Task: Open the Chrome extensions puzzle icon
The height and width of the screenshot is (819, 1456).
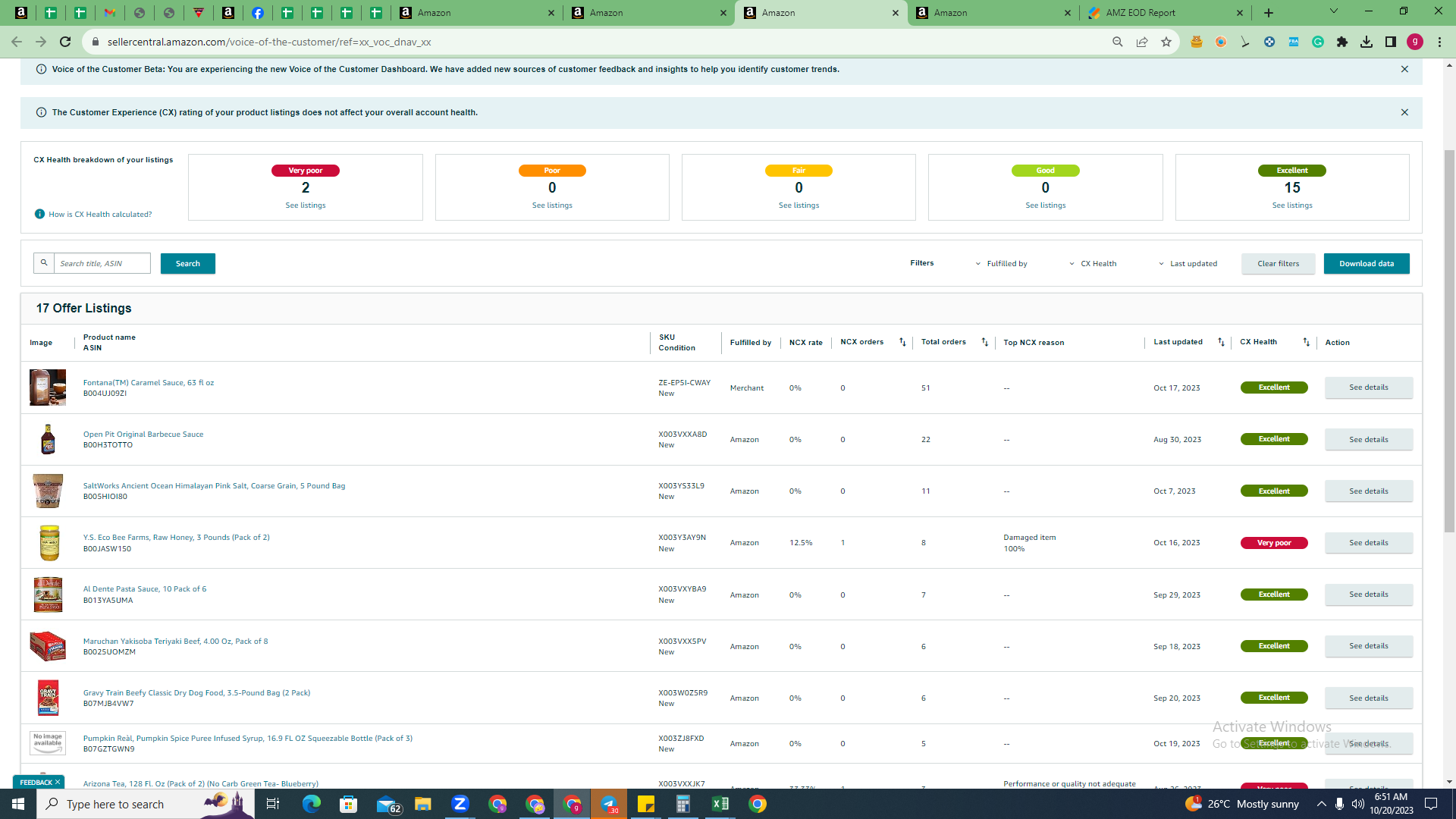Action: 1342,42
